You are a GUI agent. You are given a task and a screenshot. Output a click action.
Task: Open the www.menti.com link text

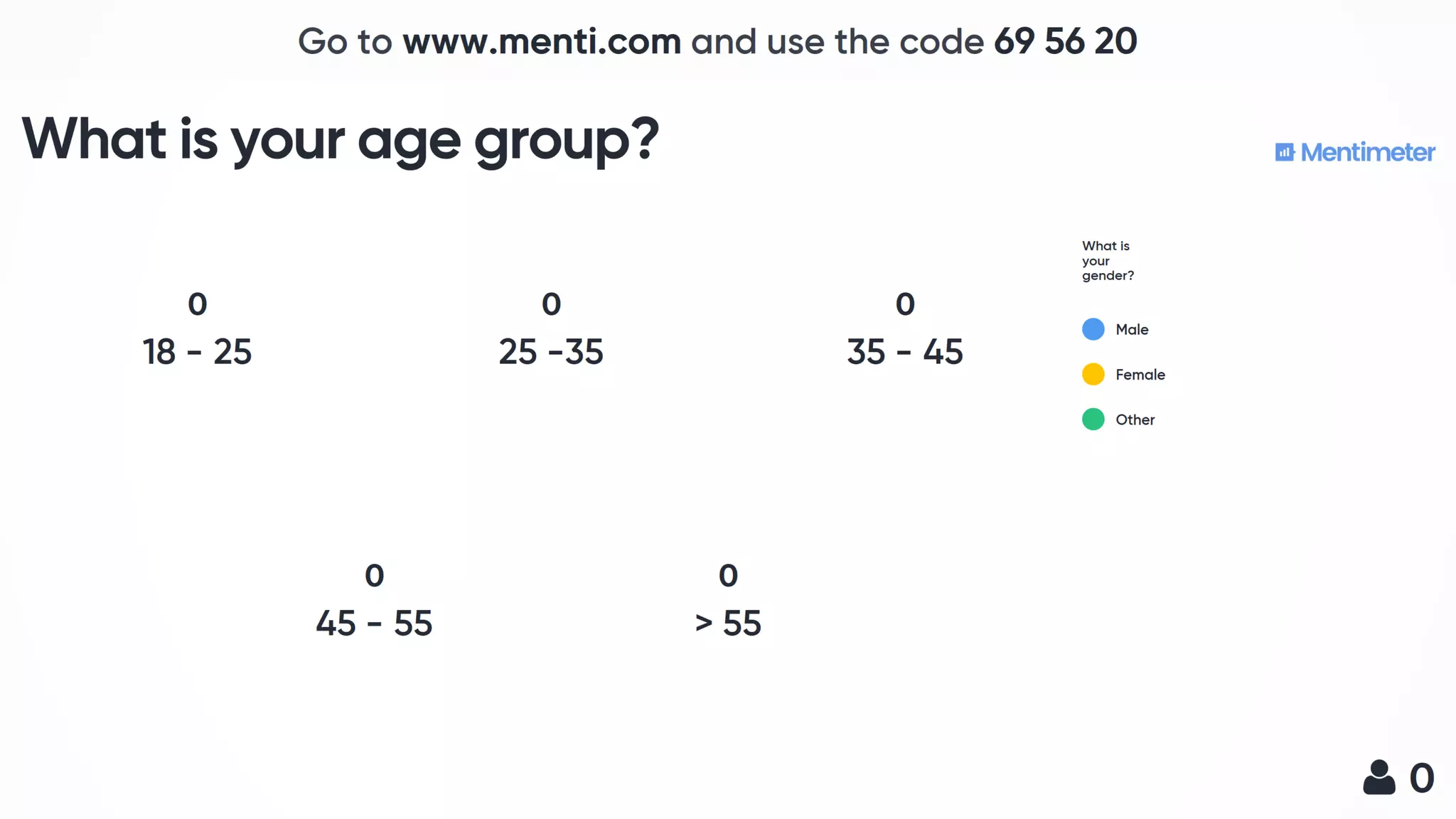542,41
